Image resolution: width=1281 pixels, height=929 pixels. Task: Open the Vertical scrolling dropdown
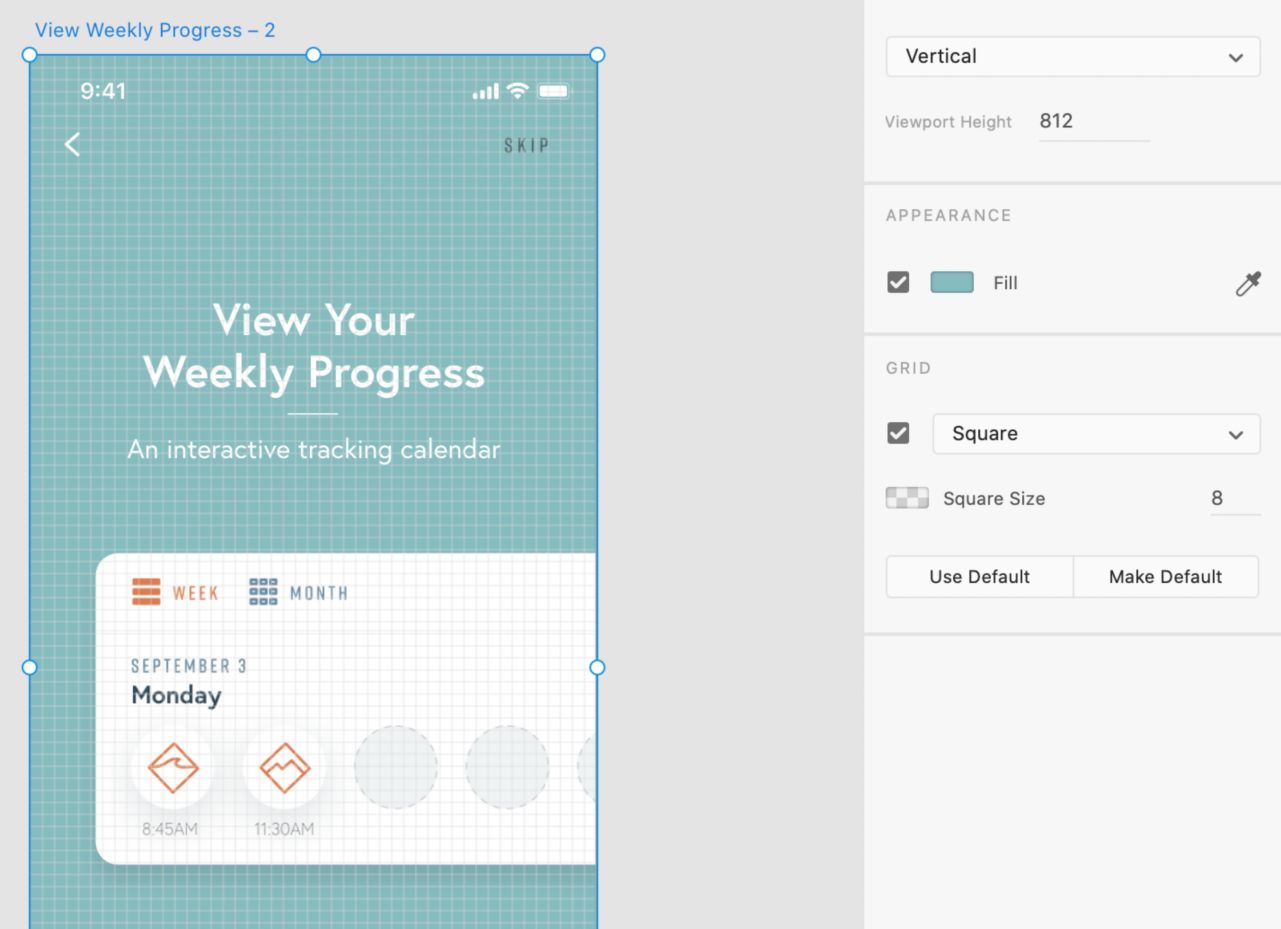coord(1073,57)
